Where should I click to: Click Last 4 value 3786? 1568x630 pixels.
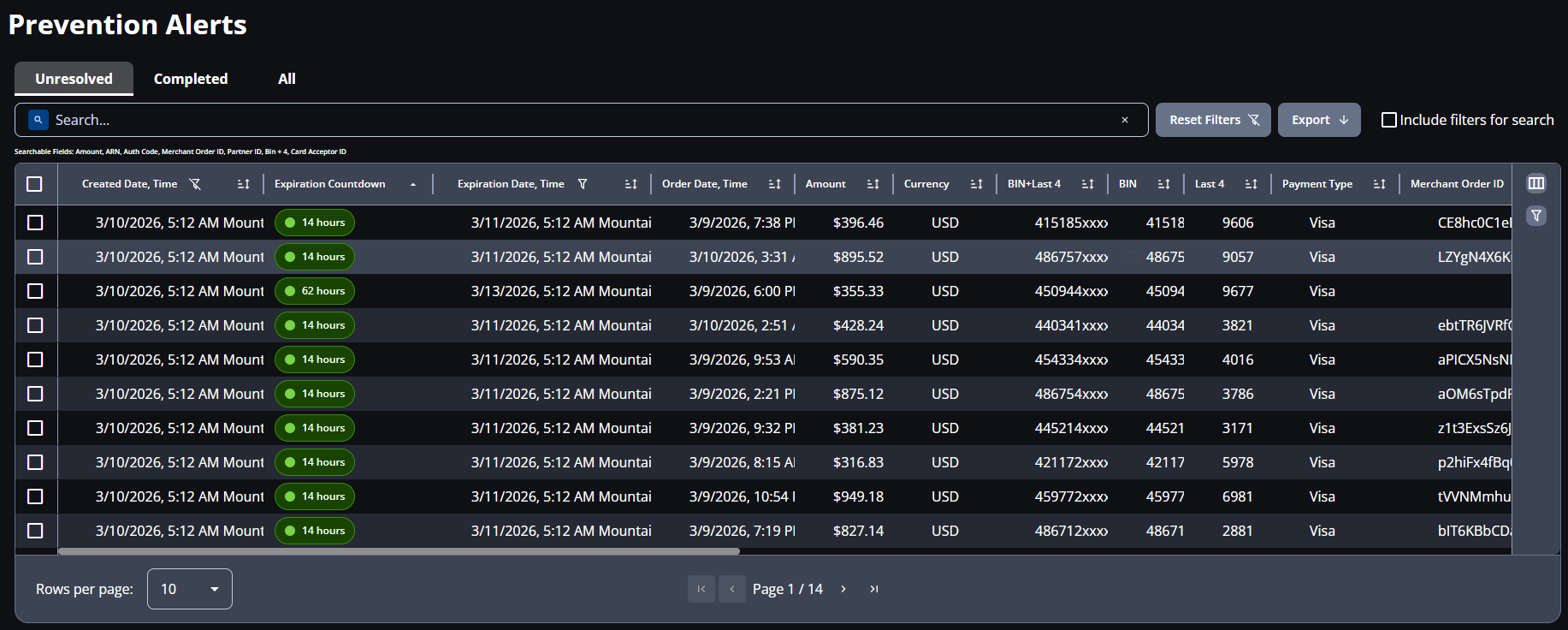(x=1238, y=394)
